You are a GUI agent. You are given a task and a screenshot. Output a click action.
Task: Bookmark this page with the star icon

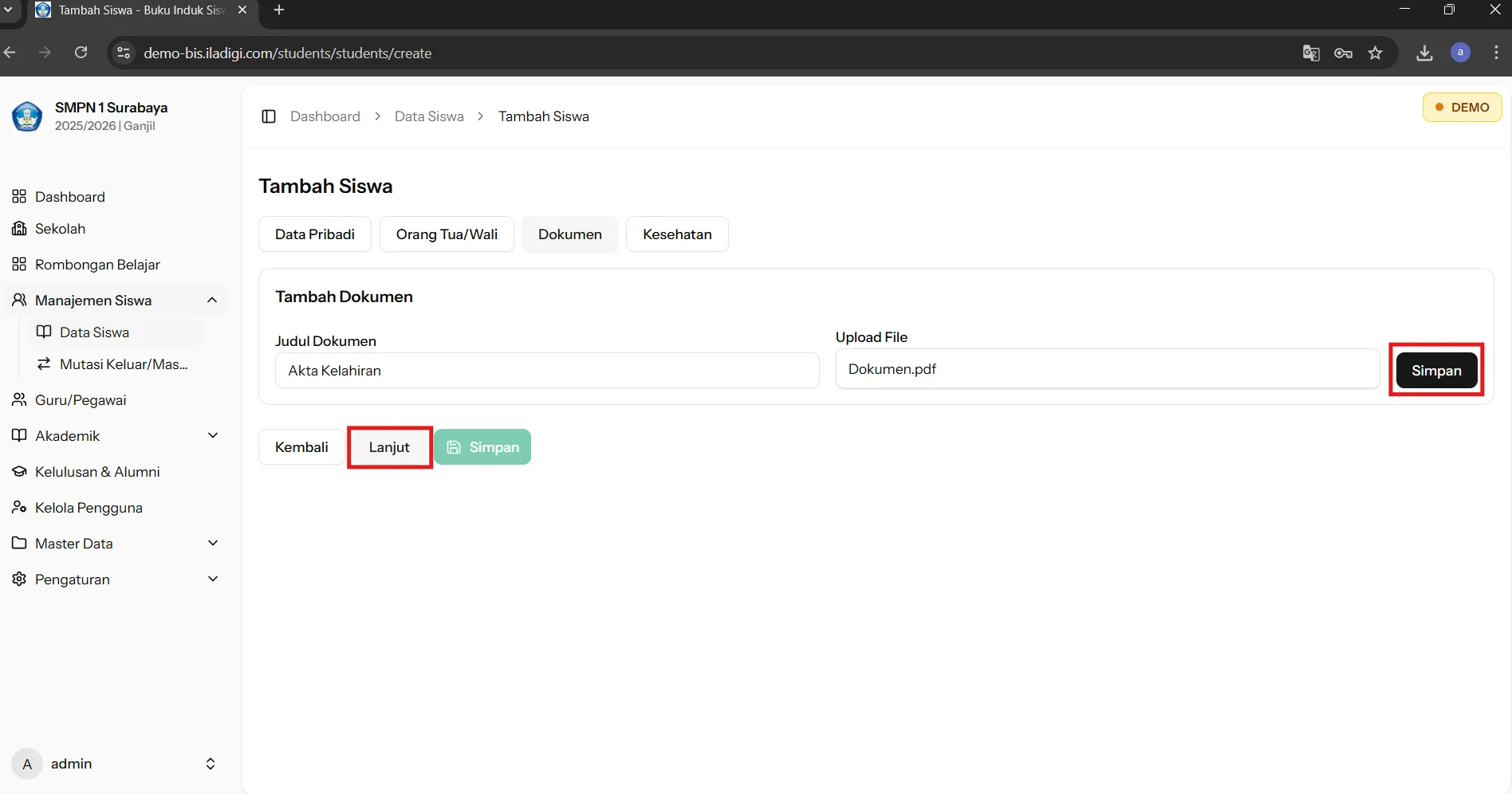[x=1376, y=53]
